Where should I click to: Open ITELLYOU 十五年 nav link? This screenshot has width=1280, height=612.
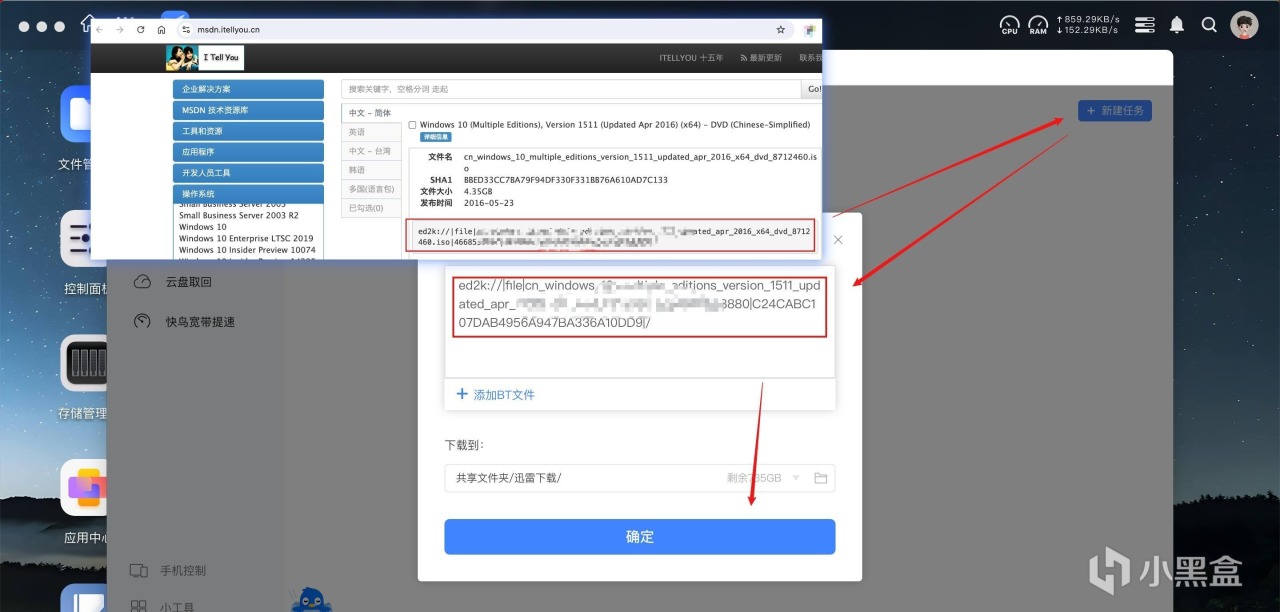point(691,58)
